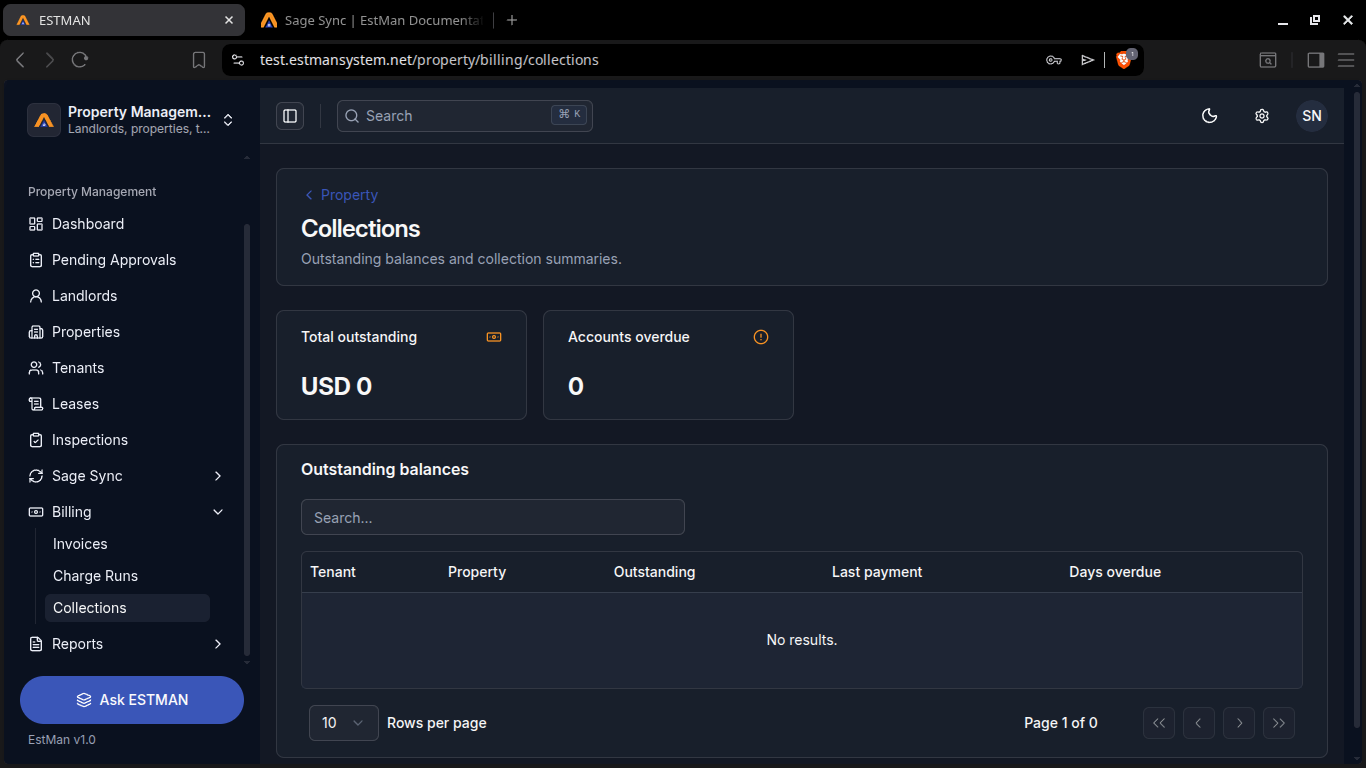Sort by Outstanding column header
This screenshot has height=768, width=1366.
pyautogui.click(x=654, y=572)
